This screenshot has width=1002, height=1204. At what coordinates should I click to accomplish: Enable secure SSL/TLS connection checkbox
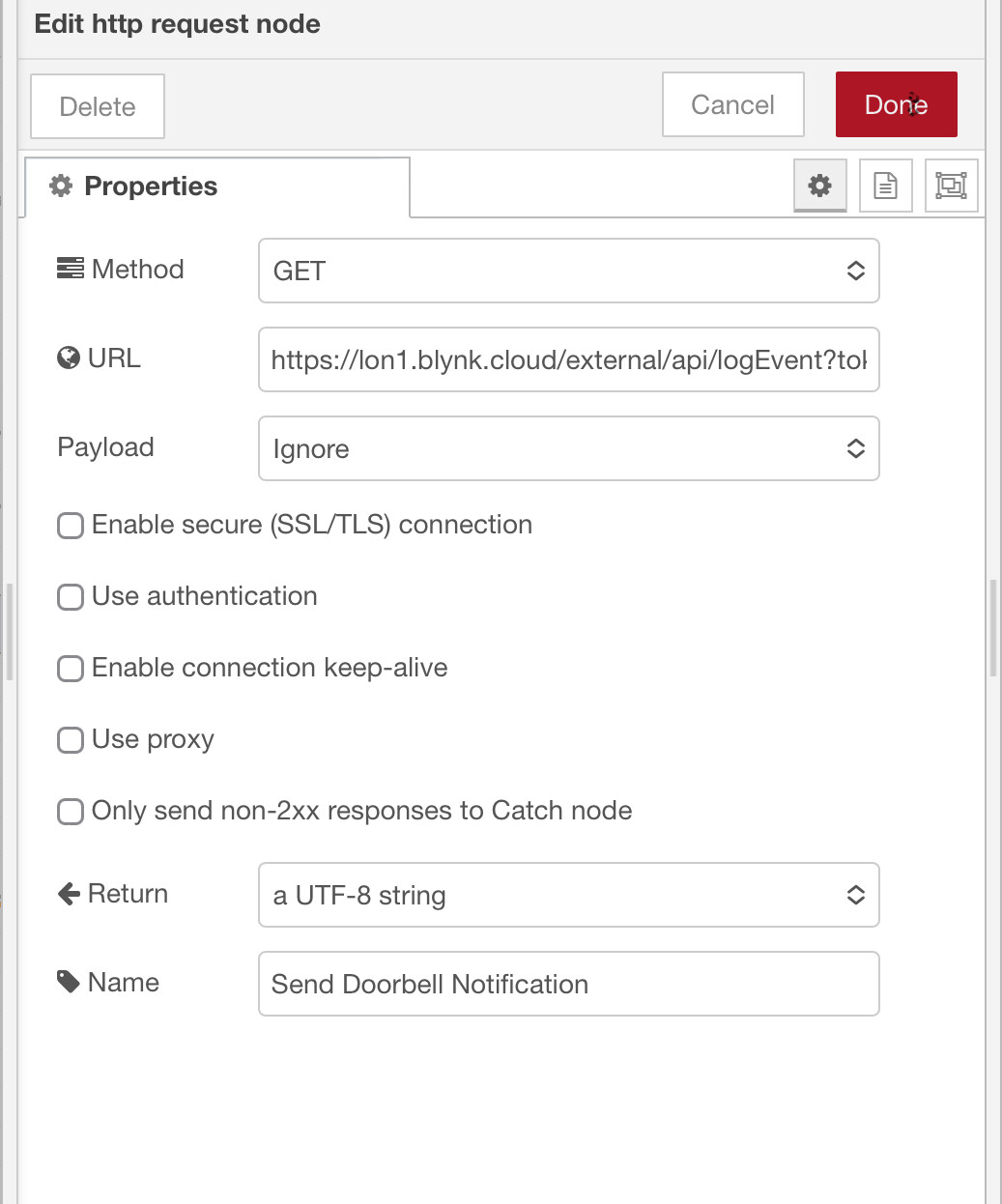click(71, 526)
